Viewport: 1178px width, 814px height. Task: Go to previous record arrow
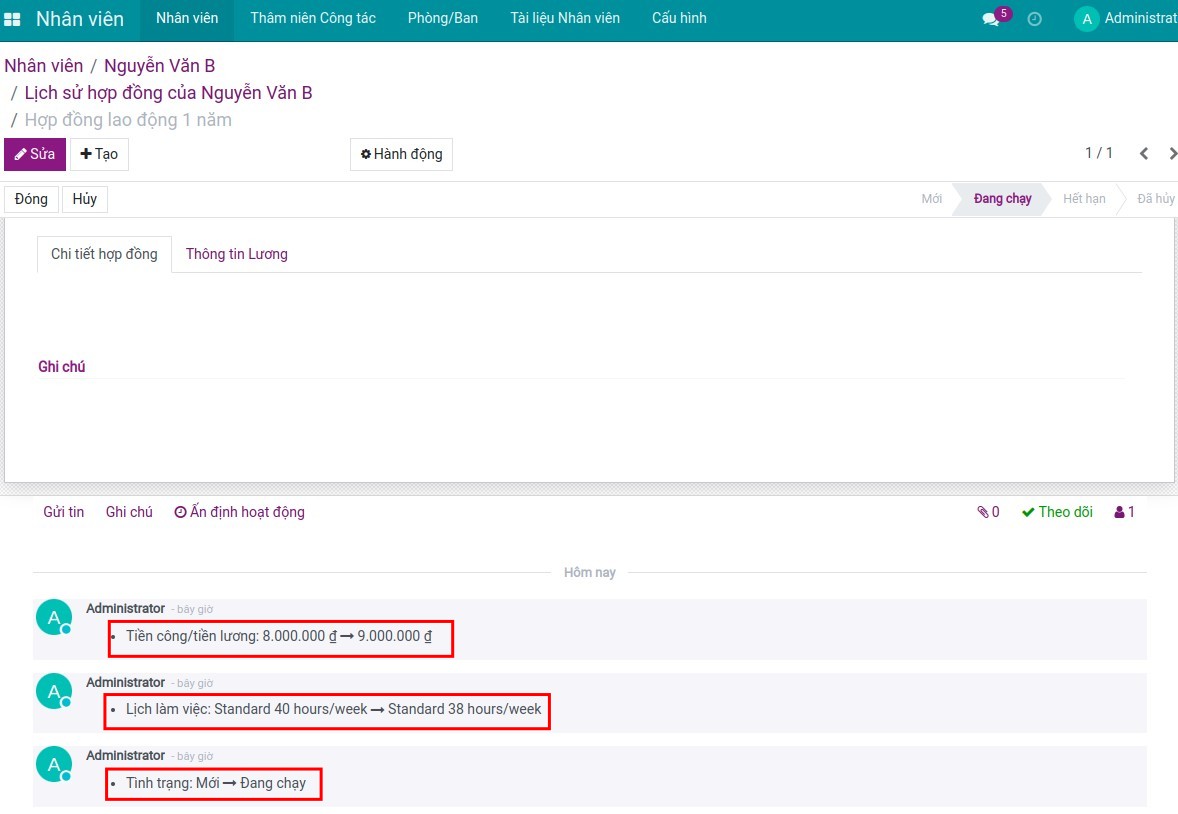tap(1144, 154)
